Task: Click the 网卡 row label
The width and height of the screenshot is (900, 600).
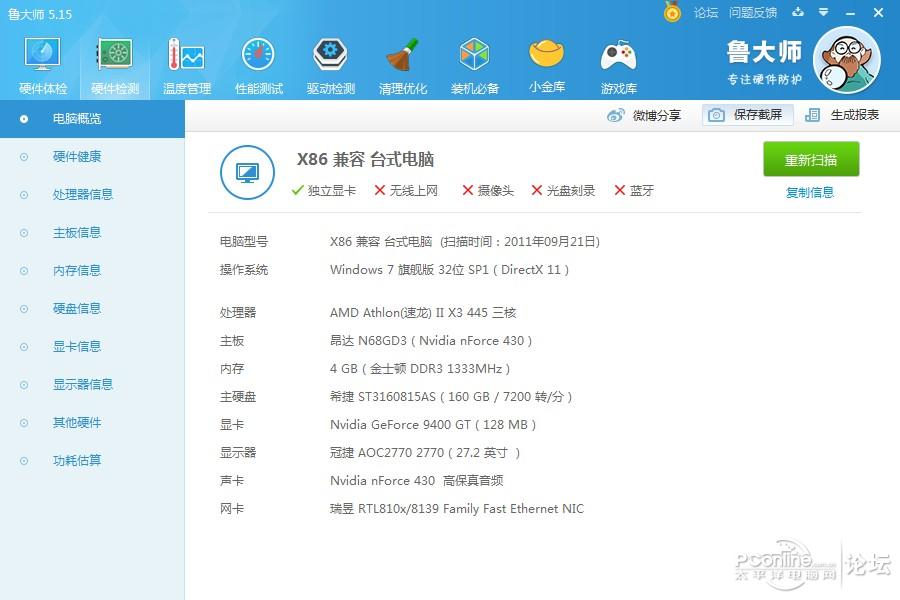Action: [x=232, y=509]
